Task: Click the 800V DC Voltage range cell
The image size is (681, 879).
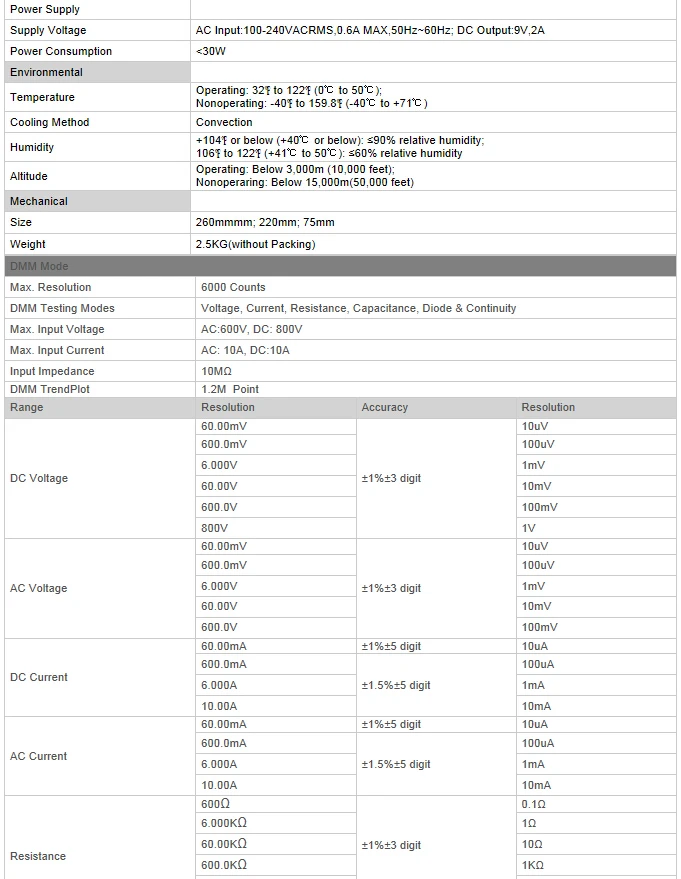Action: [x=276, y=528]
